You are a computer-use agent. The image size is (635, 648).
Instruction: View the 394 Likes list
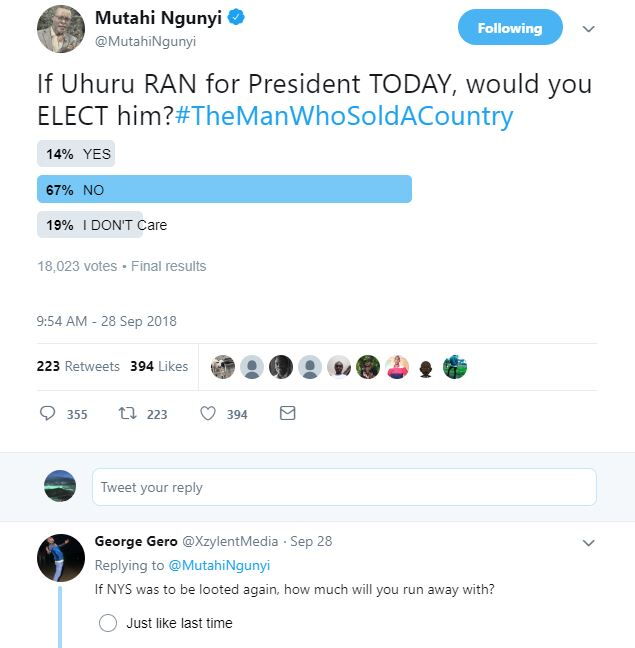159,366
